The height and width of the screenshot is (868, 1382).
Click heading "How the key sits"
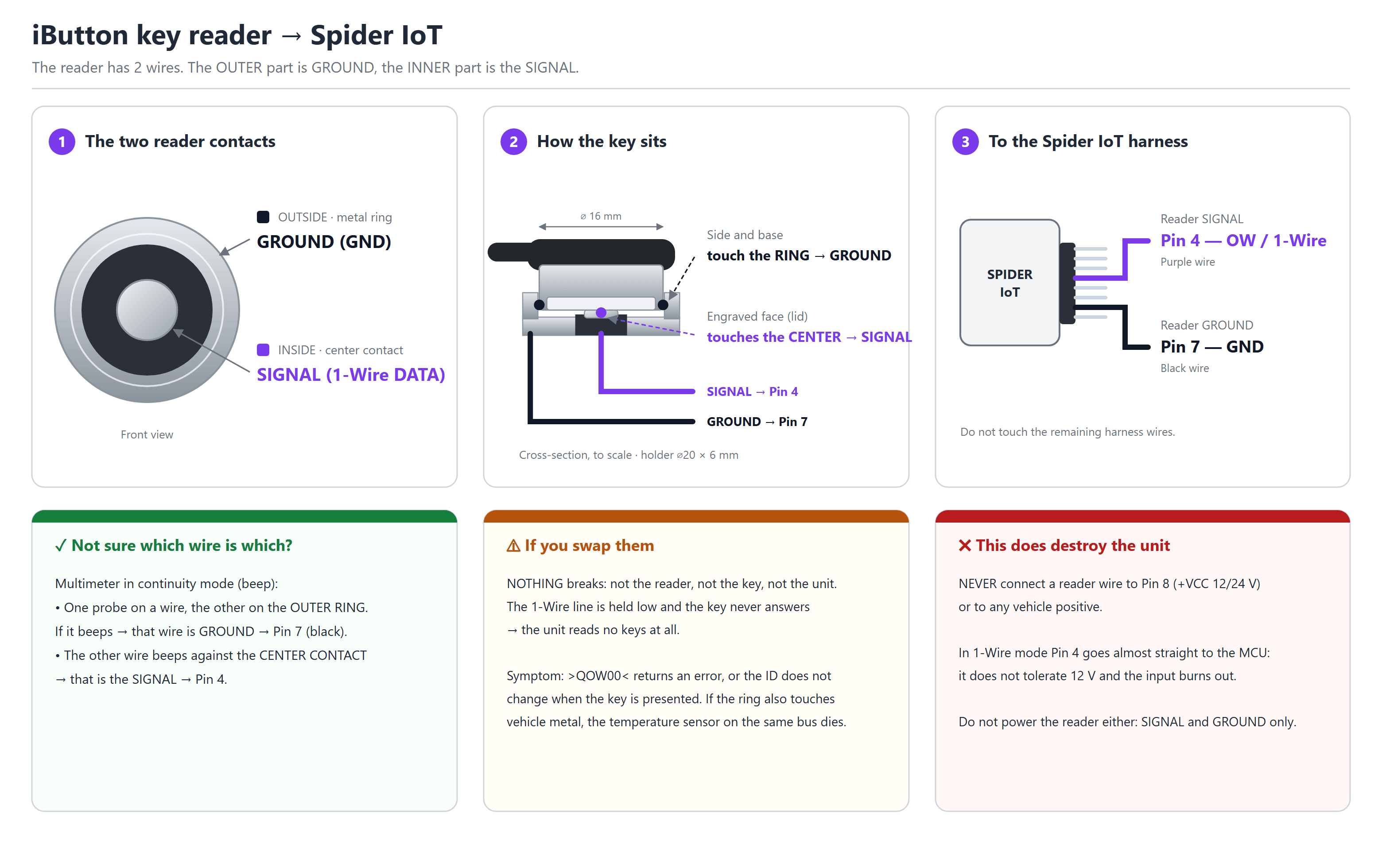click(602, 142)
